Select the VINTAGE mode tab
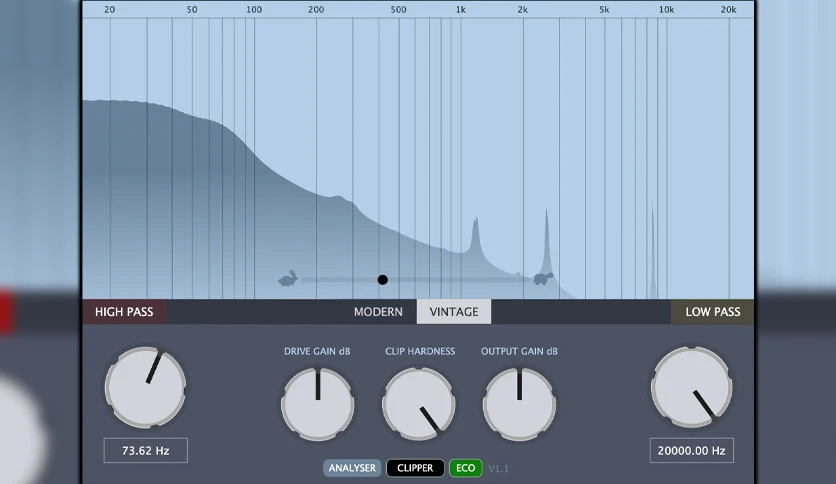Image resolution: width=836 pixels, height=484 pixels. (x=454, y=312)
